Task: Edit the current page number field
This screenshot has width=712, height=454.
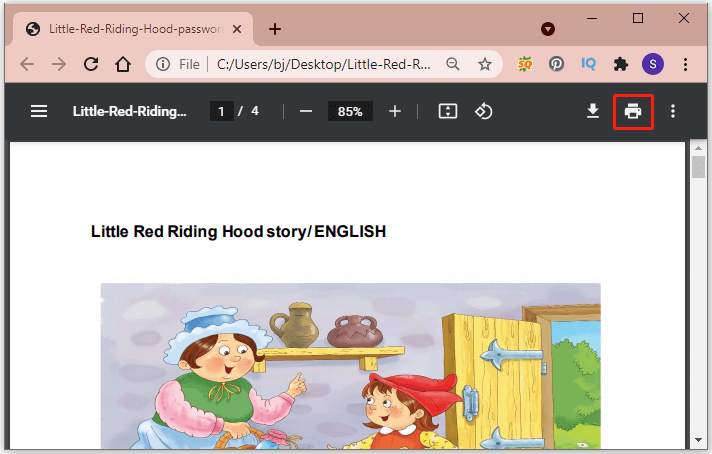Action: point(222,111)
